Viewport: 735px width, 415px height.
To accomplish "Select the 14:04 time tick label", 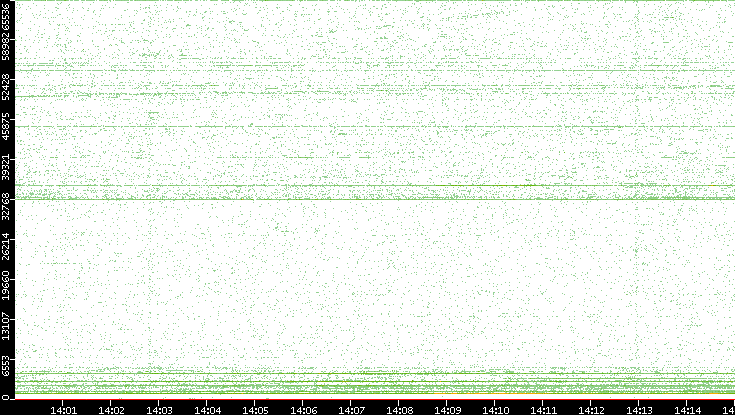I will pos(207,410).
